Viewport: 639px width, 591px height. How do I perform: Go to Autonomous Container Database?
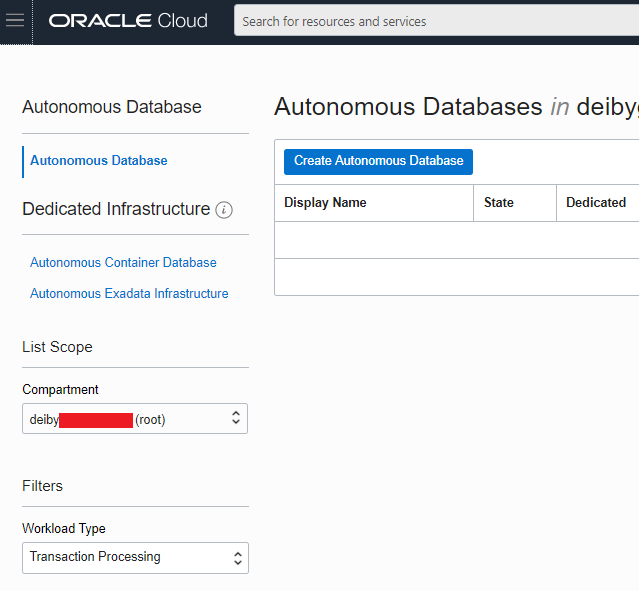tap(123, 262)
